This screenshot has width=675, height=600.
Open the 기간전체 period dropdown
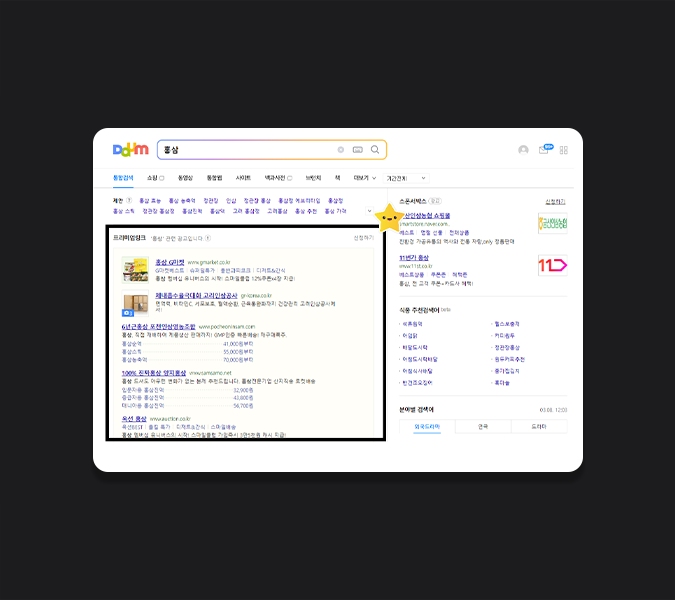[x=406, y=178]
